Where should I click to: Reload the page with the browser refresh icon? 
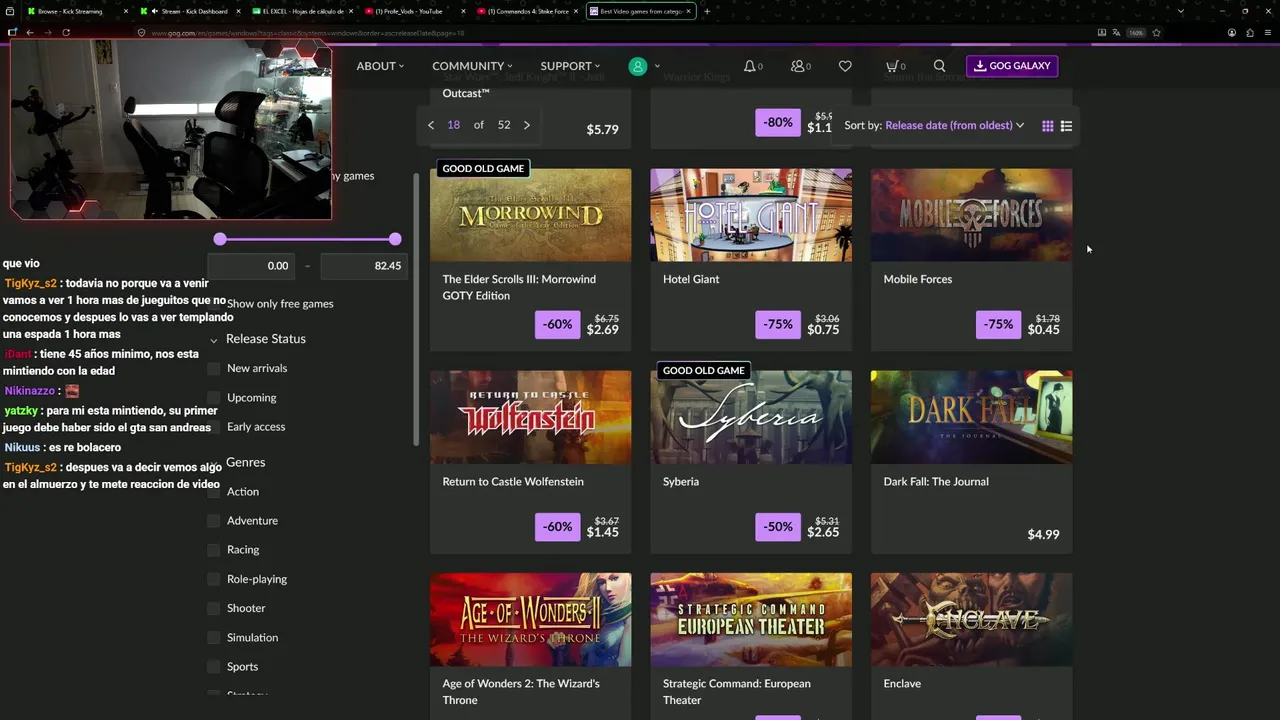[x=66, y=32]
